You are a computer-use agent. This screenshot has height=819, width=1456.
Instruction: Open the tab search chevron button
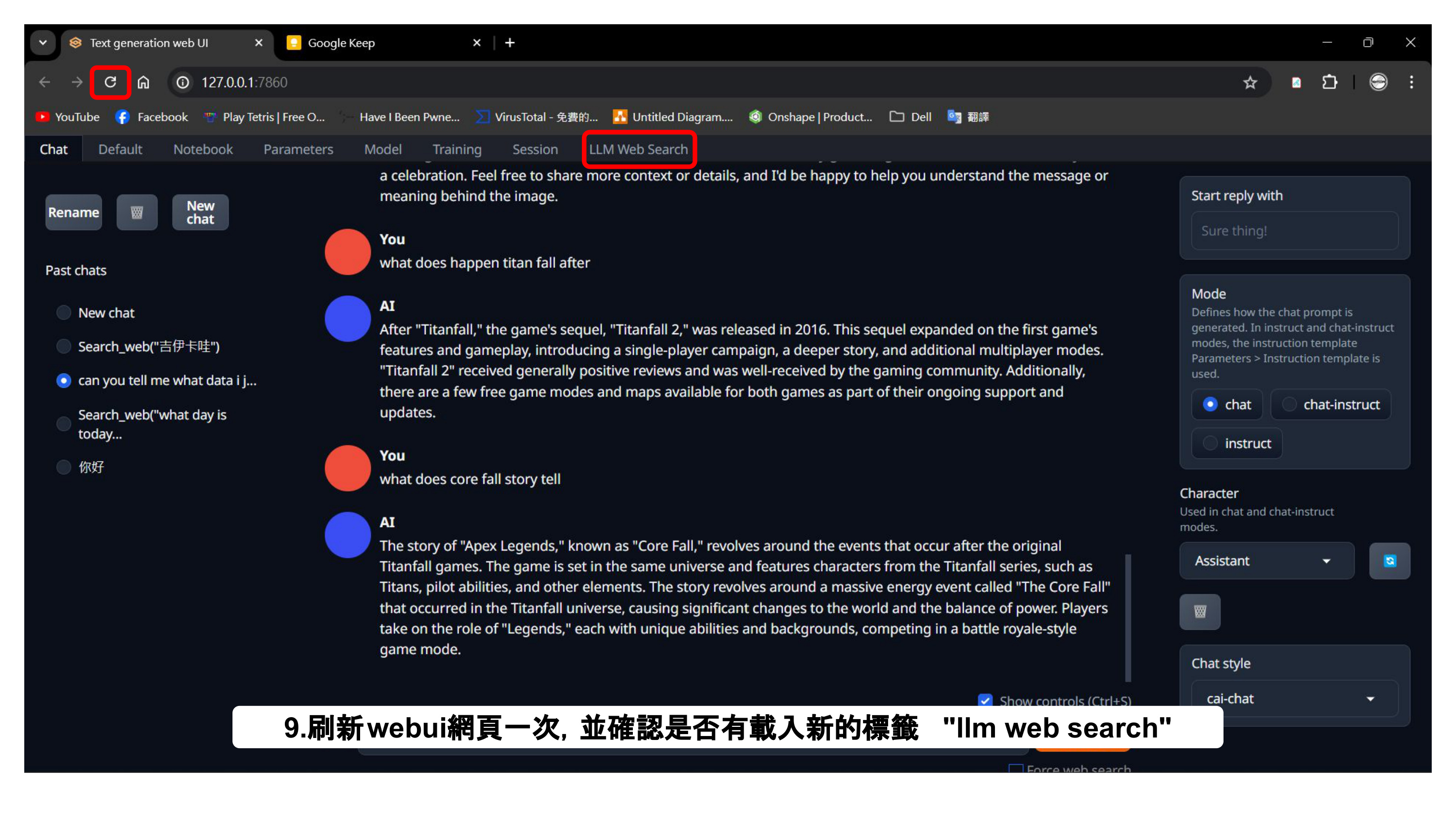click(43, 42)
